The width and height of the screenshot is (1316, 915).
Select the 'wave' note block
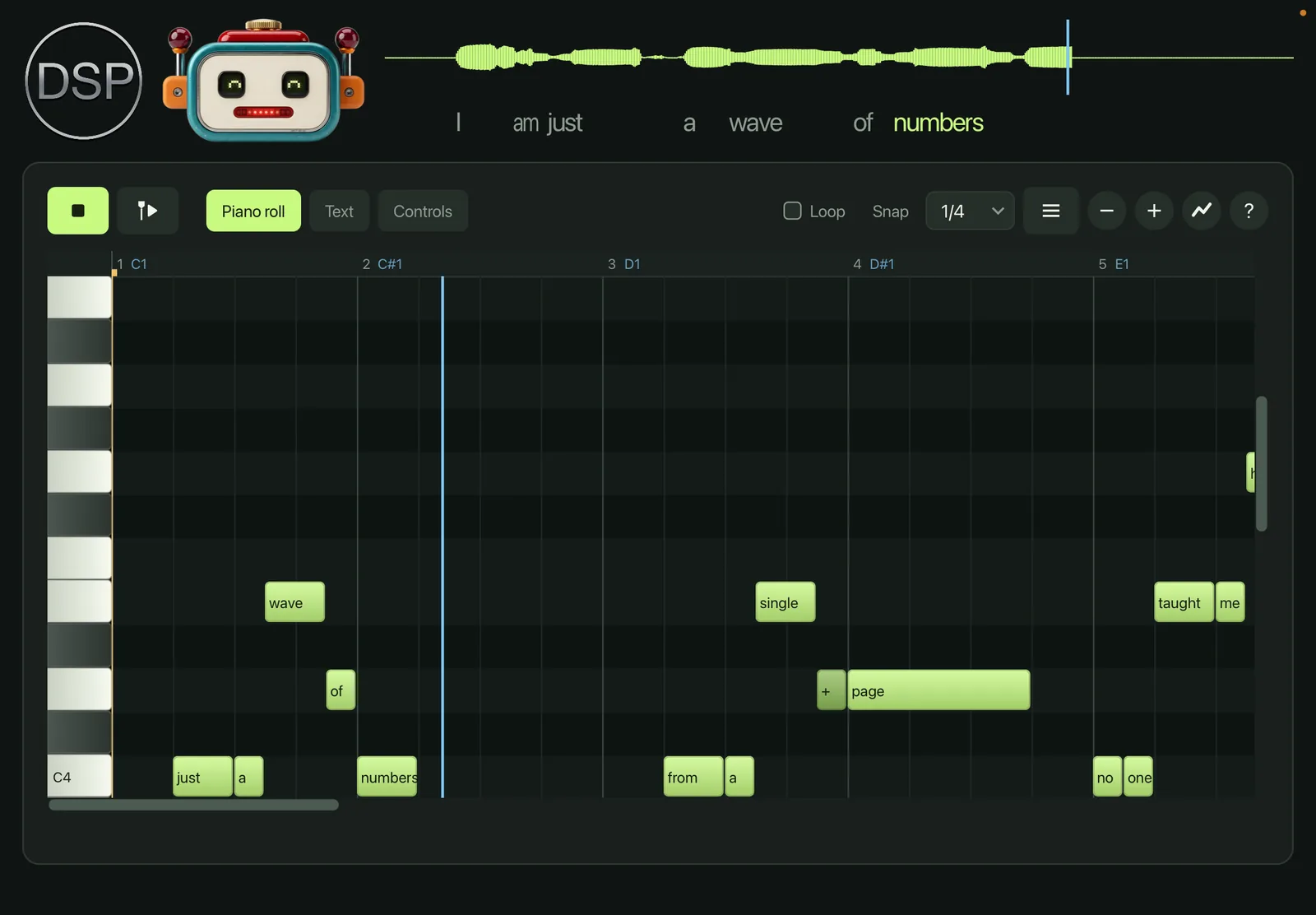point(294,602)
